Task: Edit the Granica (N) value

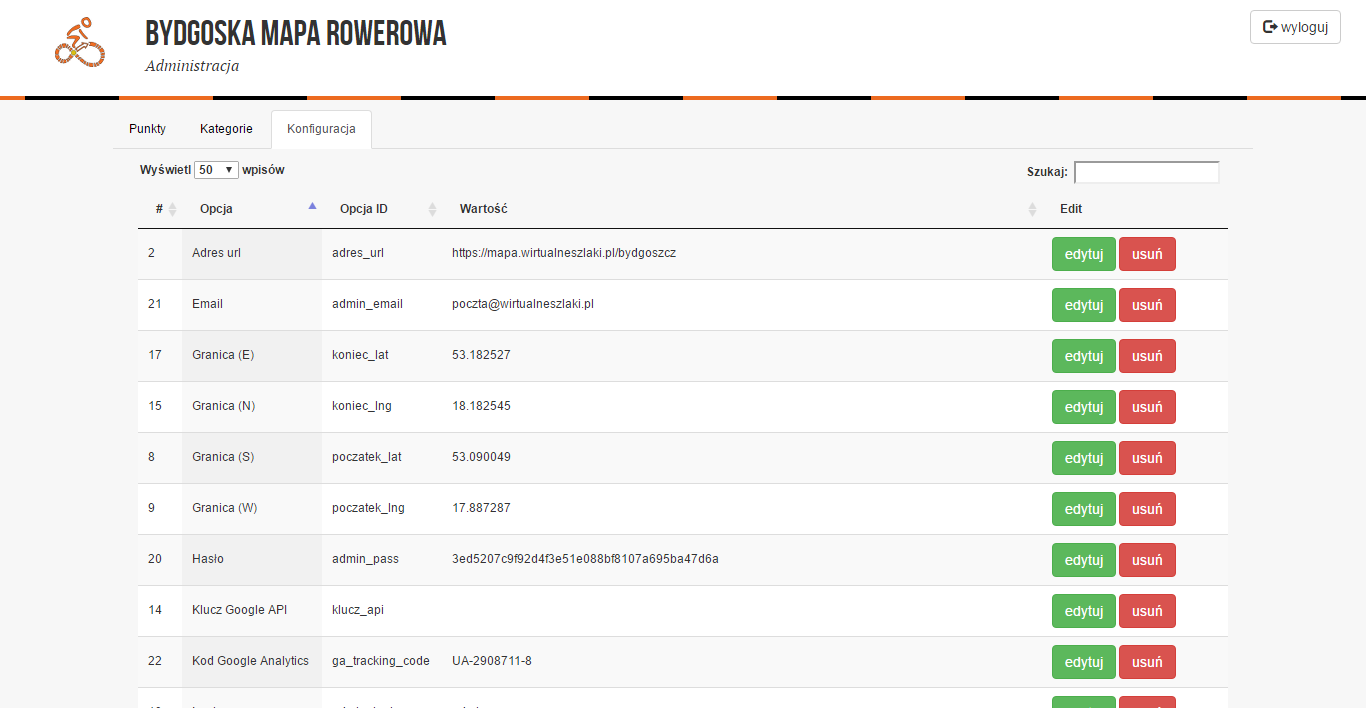Action: click(1083, 407)
